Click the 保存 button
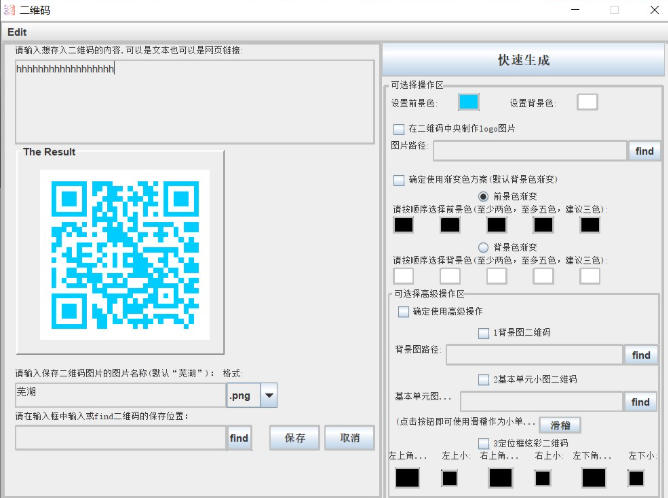The width and height of the screenshot is (668, 498). coord(294,438)
